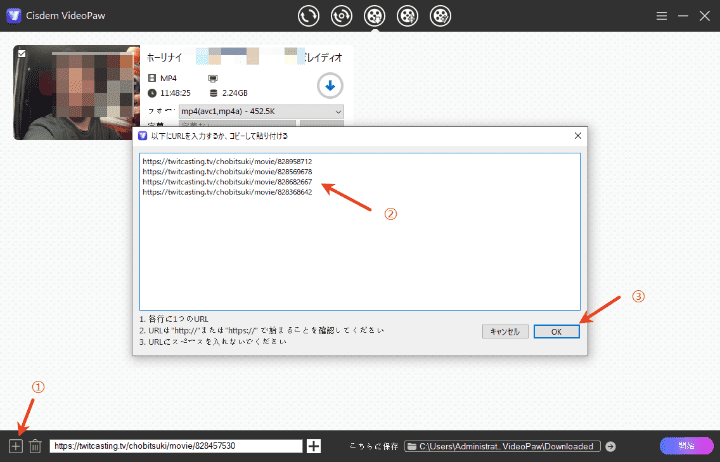Click the キャンセル button
Screen dimensions: 720x462
505,332
